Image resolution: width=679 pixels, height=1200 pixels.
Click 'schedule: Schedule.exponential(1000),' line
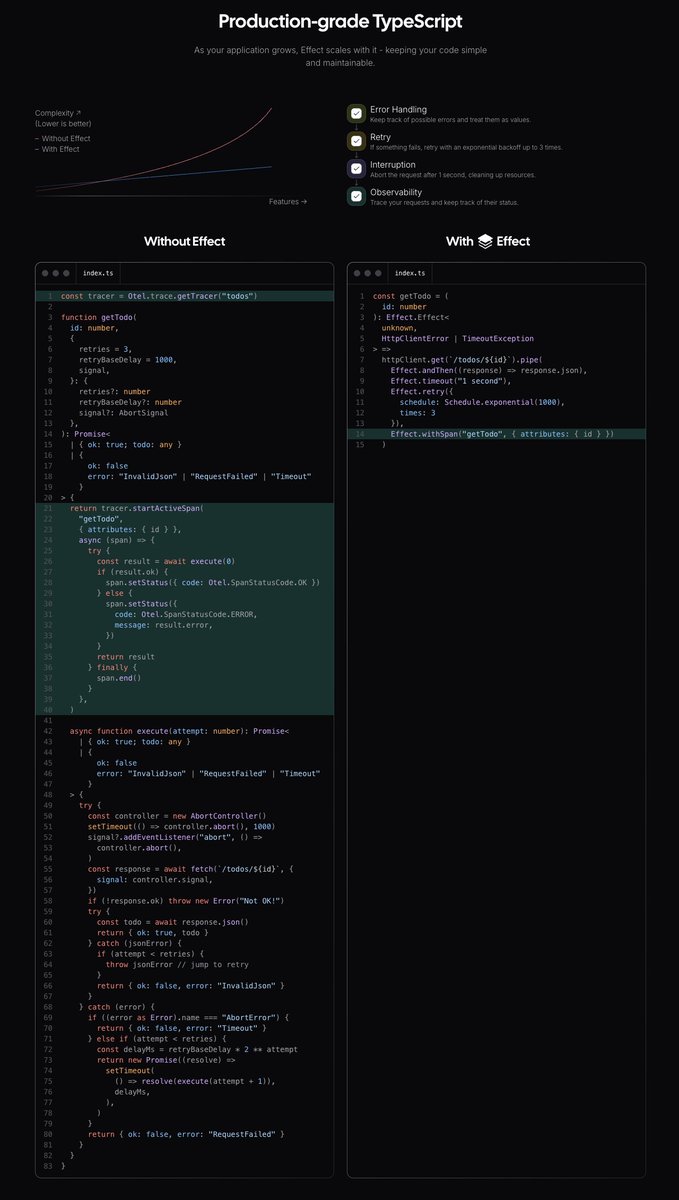(x=482, y=402)
